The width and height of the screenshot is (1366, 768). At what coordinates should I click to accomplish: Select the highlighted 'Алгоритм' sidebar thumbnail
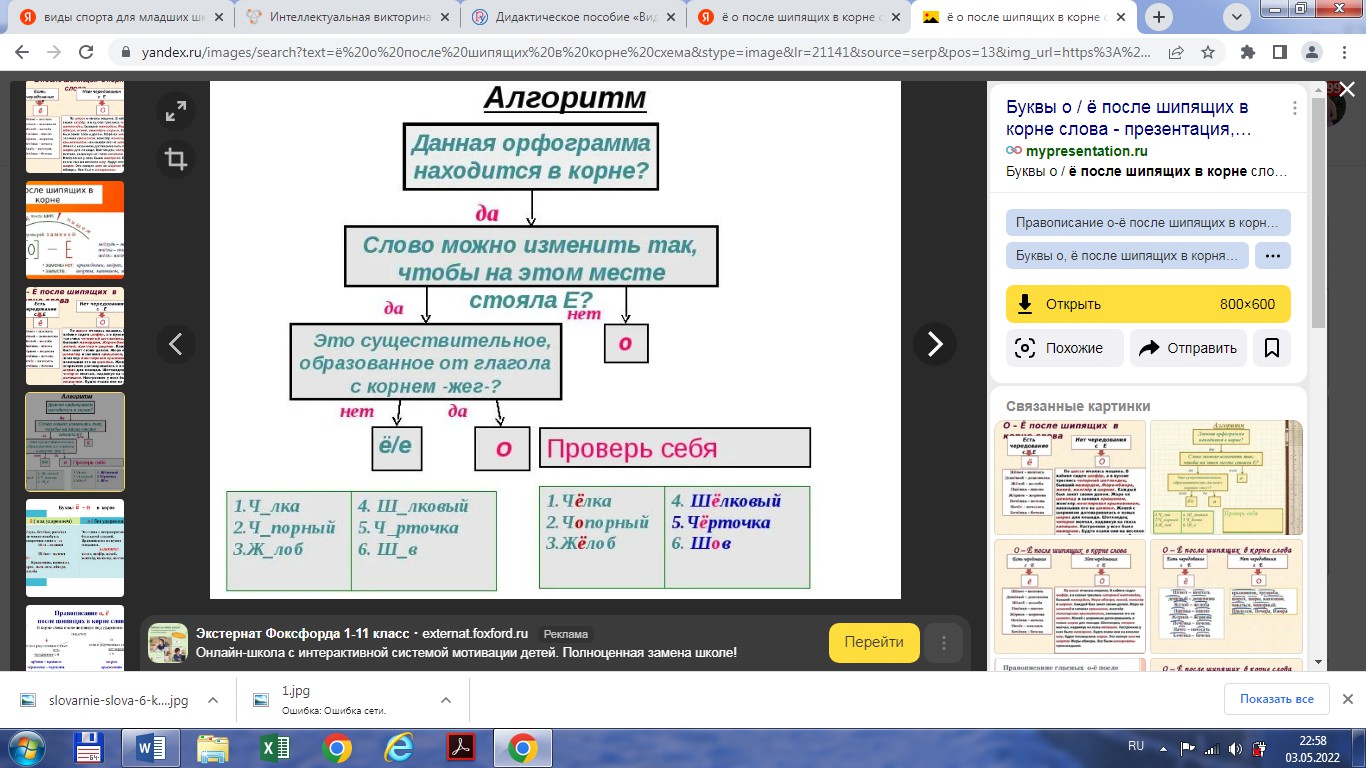click(x=75, y=441)
